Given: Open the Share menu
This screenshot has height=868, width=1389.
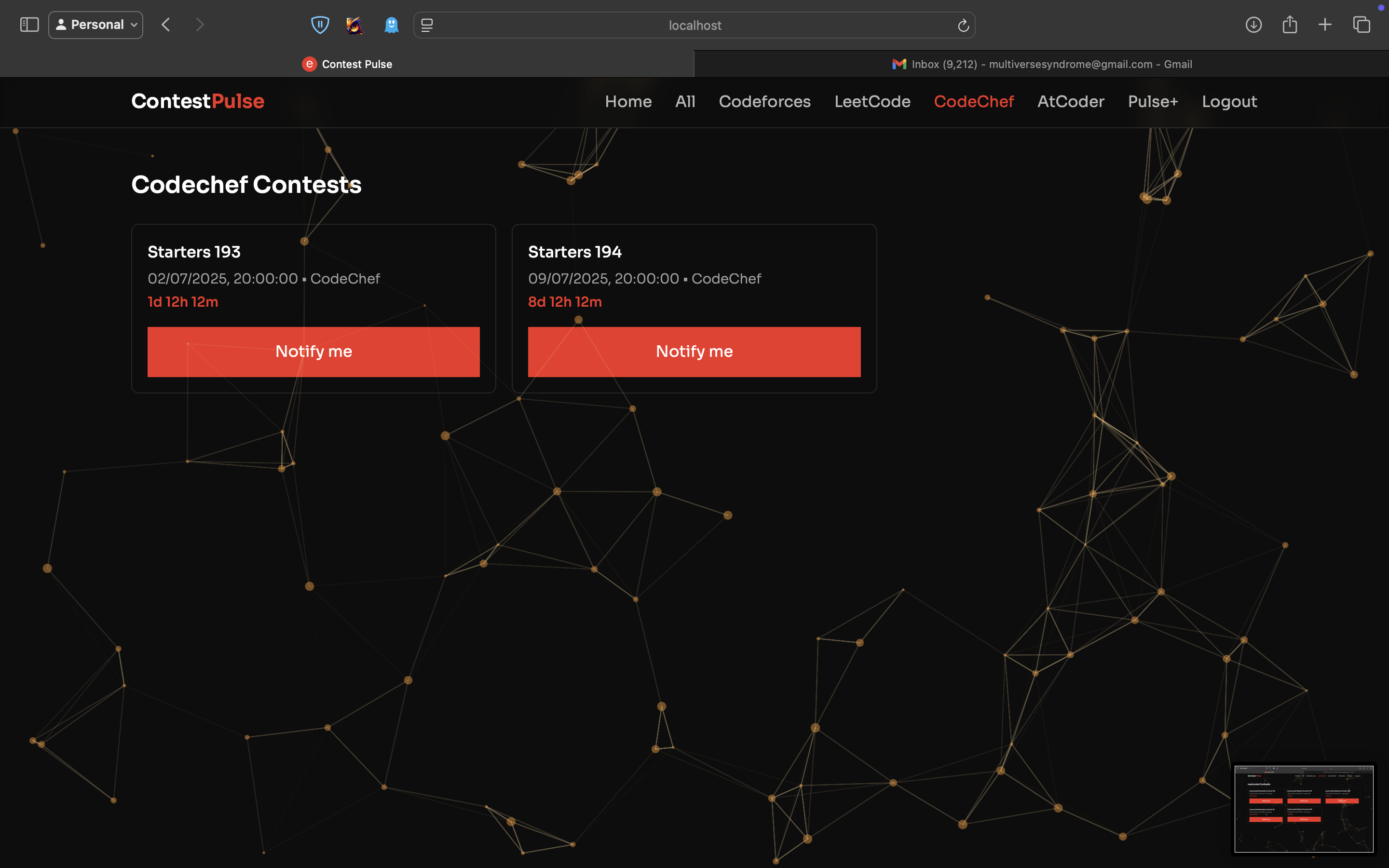Looking at the screenshot, I should click(x=1290, y=24).
